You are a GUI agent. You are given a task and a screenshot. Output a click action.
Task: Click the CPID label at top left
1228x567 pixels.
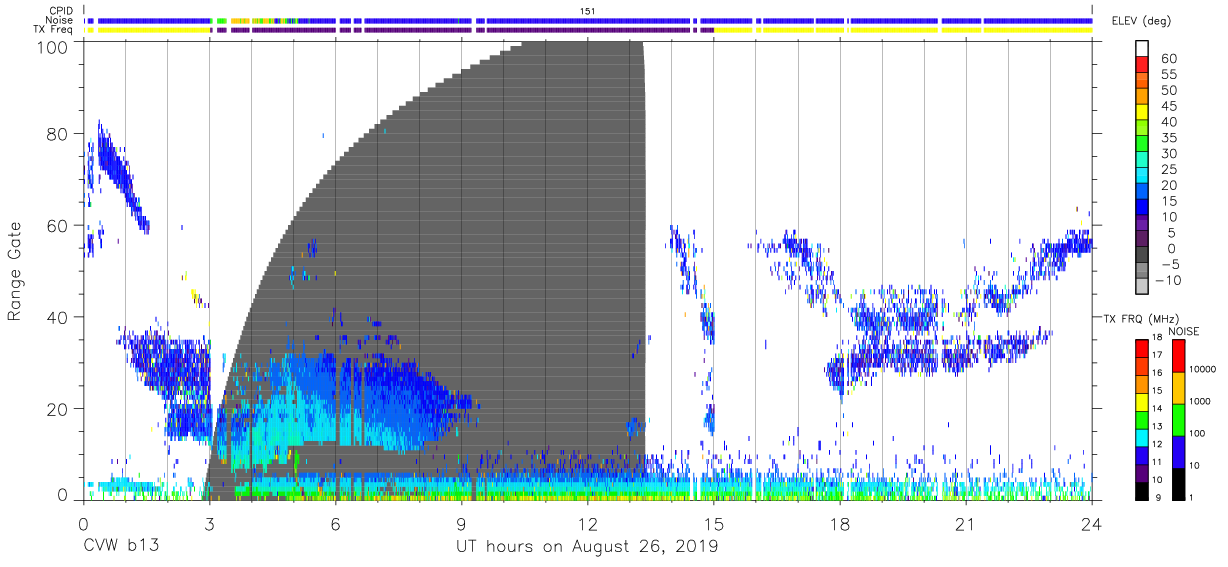coord(62,10)
